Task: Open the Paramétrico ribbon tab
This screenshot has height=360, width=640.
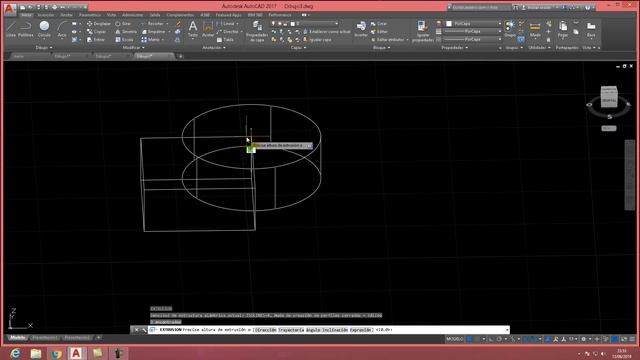Action: (x=90, y=15)
